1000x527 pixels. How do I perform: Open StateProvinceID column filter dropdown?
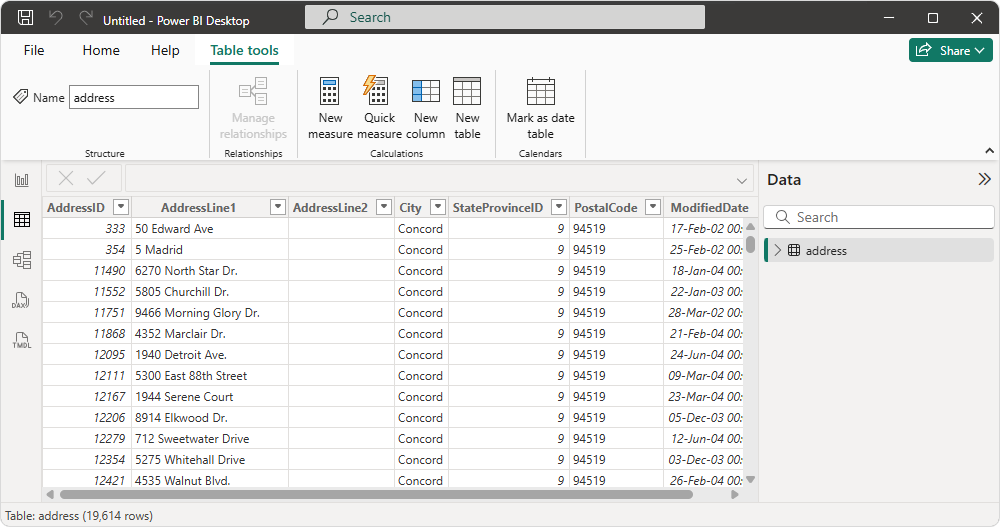click(x=559, y=207)
